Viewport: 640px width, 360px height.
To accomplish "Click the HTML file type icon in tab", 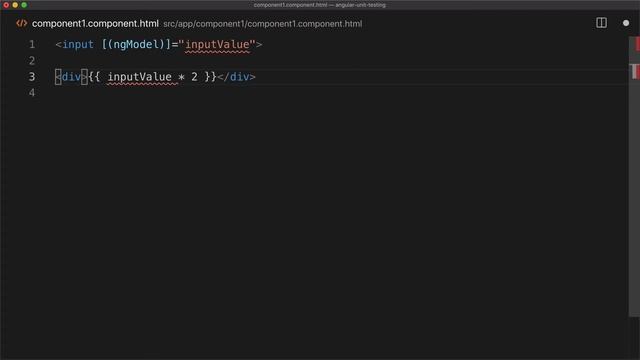I will pyautogui.click(x=22, y=23).
